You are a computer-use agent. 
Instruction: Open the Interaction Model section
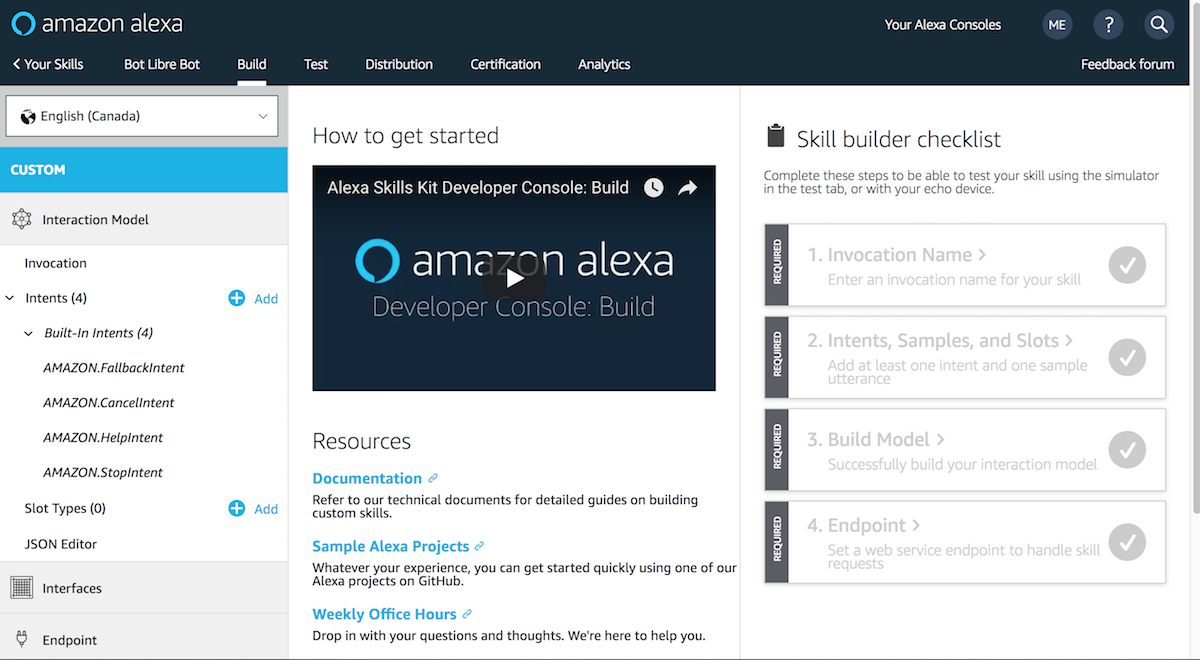pyautogui.click(x=144, y=219)
